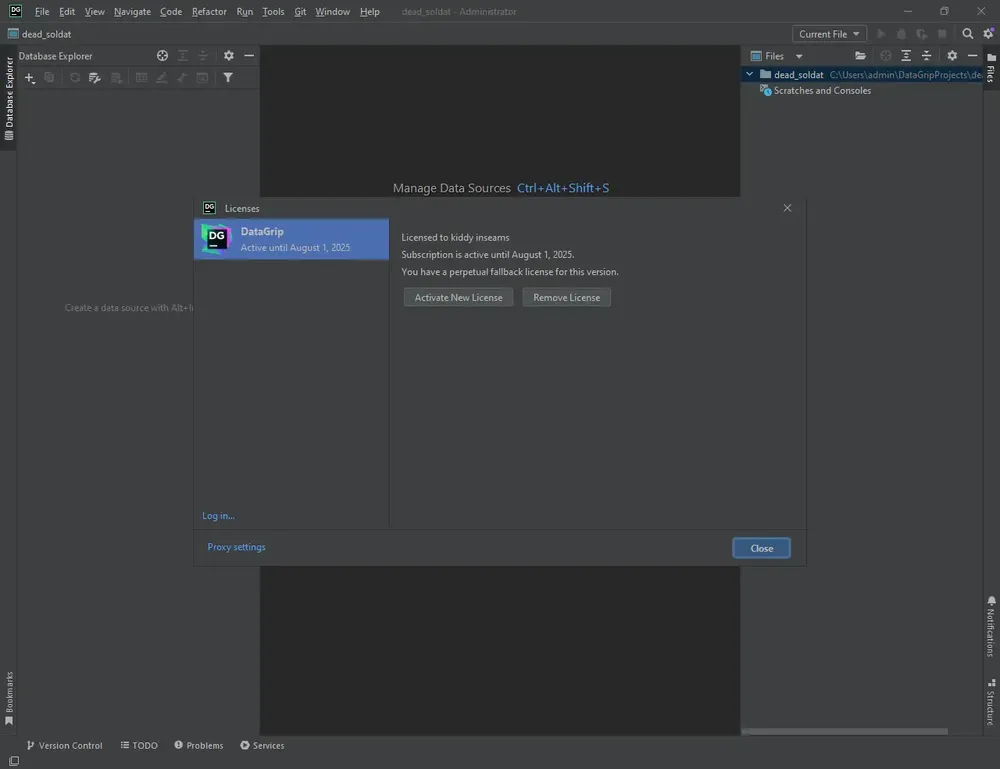
Task: Click the Remove License button
Action: (566, 297)
